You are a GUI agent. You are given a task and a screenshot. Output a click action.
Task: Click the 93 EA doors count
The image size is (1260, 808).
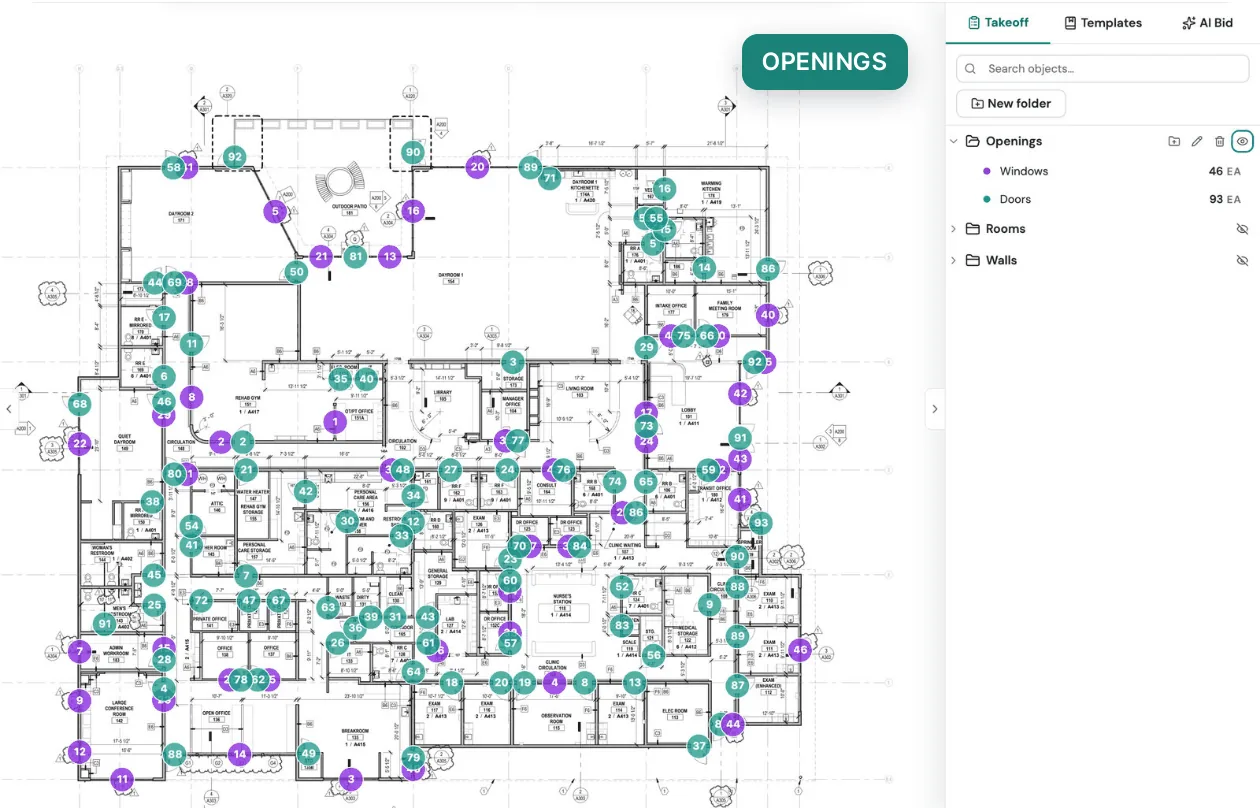coord(1225,199)
